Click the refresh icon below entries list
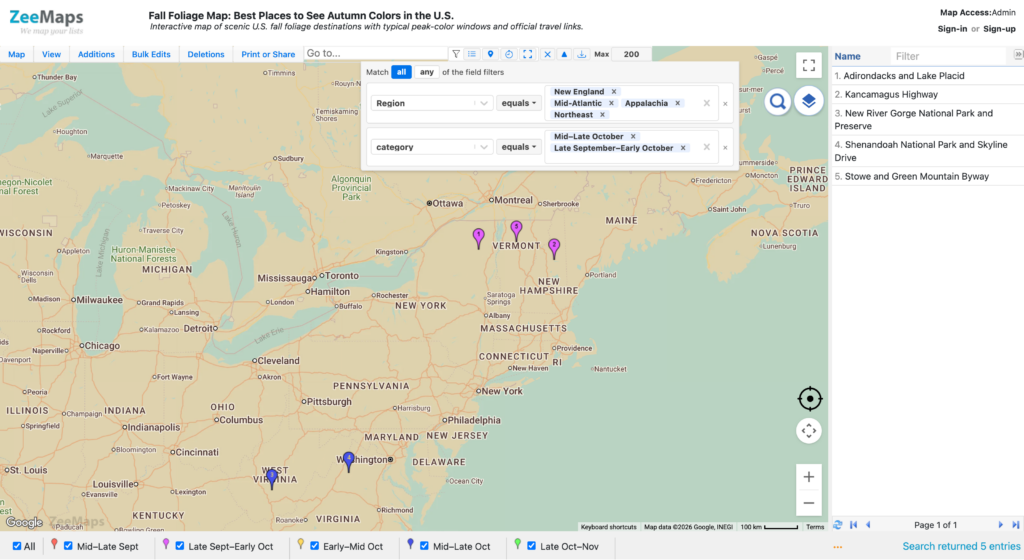This screenshot has width=1024, height=560. (838, 525)
